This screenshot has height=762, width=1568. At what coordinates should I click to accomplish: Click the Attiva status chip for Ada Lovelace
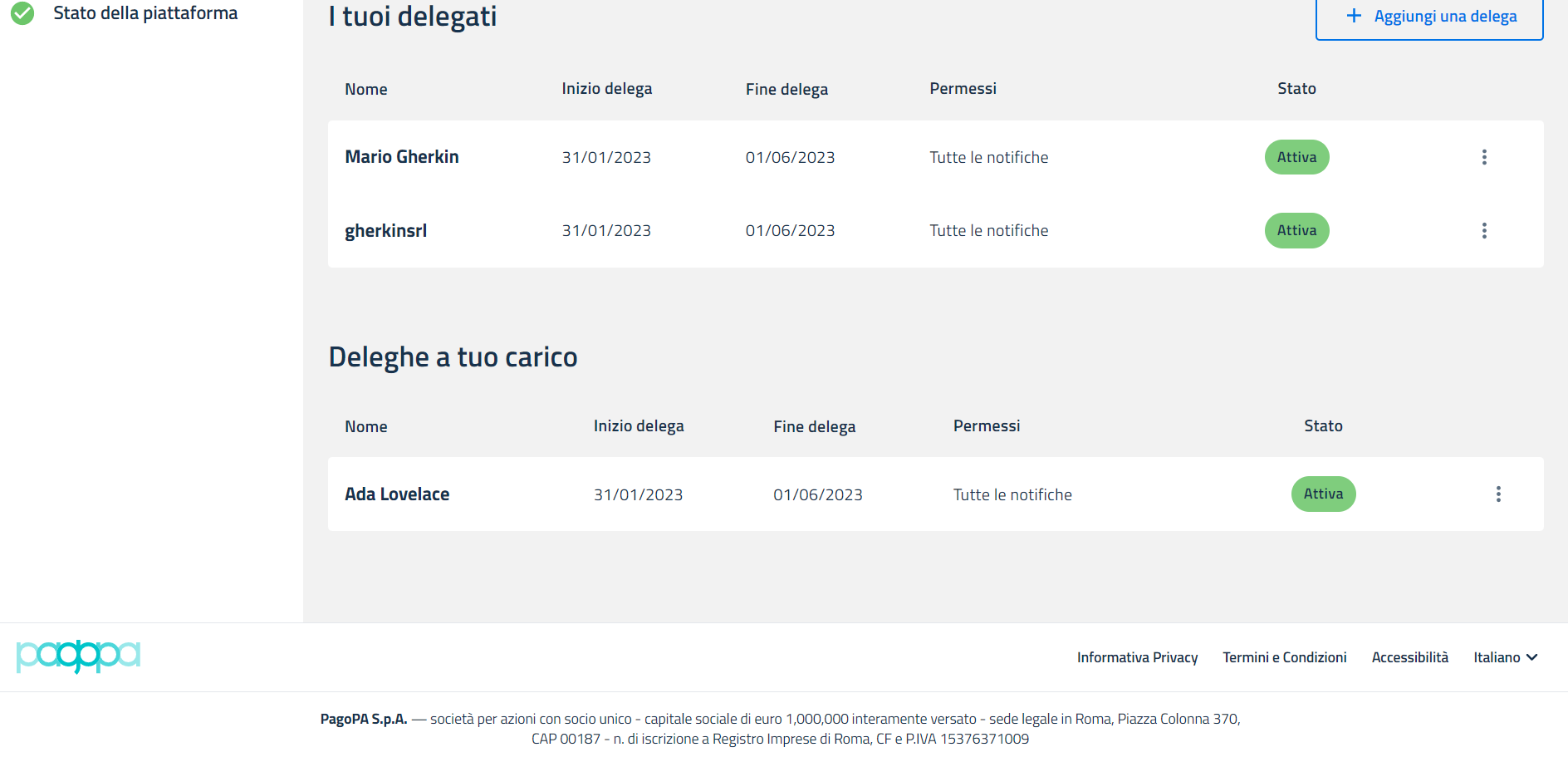1323,494
